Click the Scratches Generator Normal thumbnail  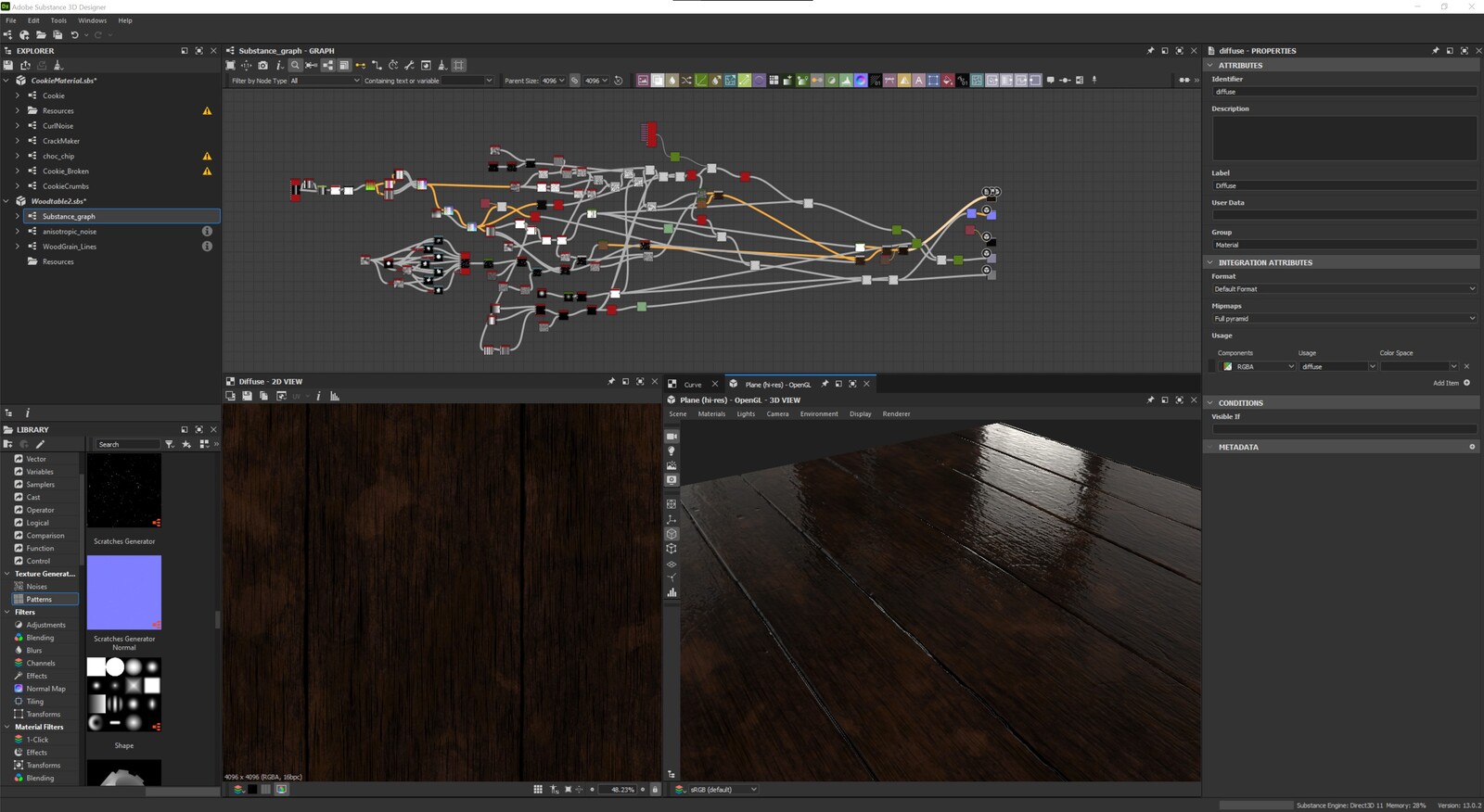point(124,592)
